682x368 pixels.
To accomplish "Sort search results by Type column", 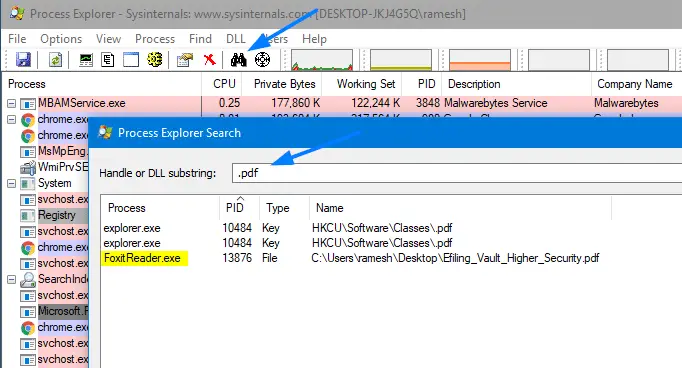I will click(284, 208).
